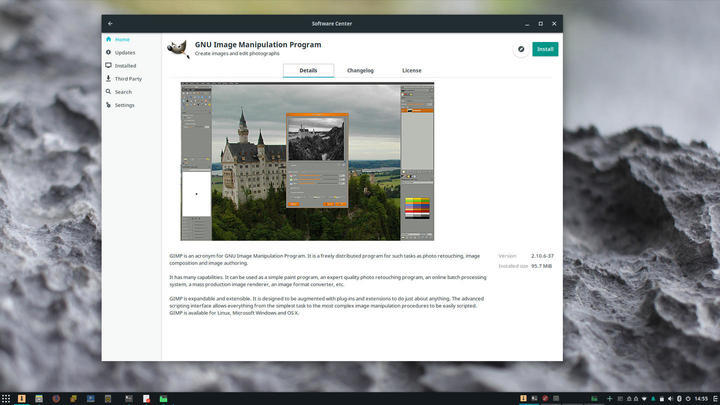This screenshot has height=405, width=720.
Task: Click 'Create images and edit photographs' subtitle
Action: pyautogui.click(x=237, y=53)
